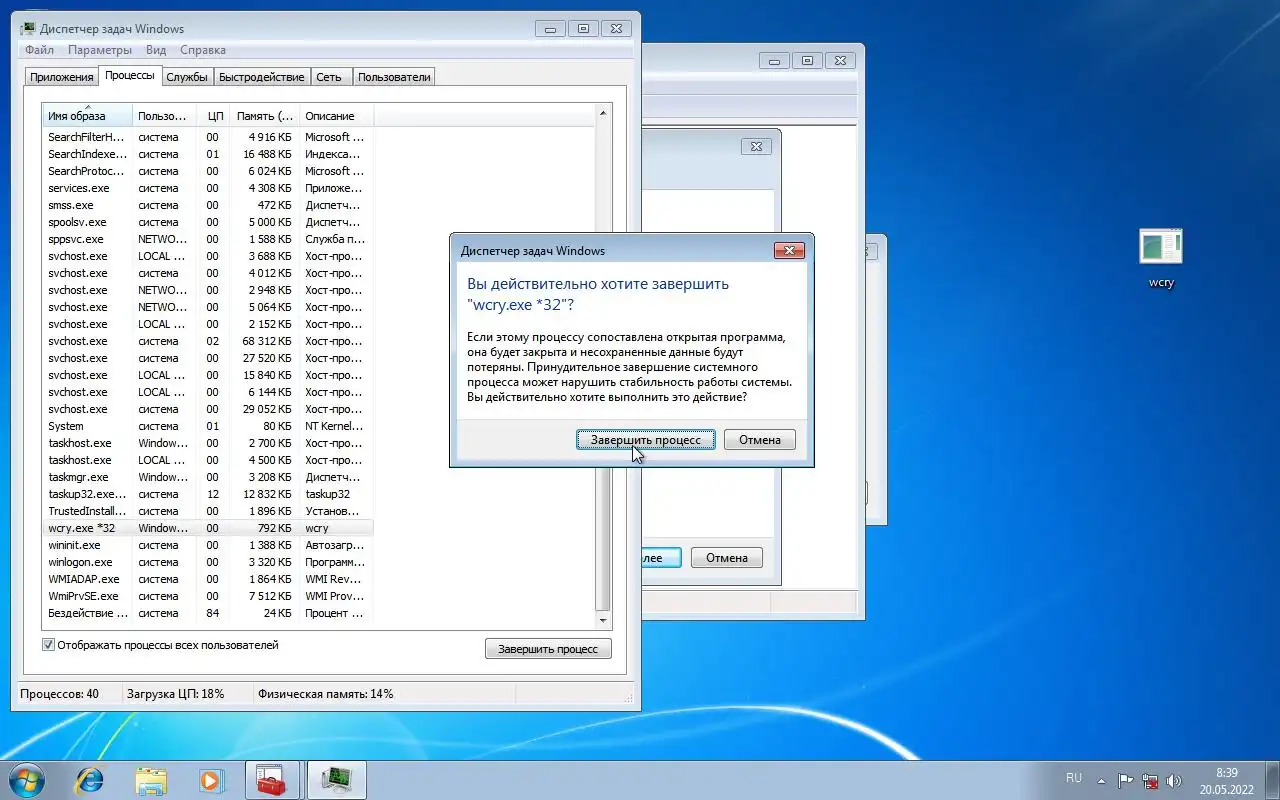Toggle 'Отображать процессы всех пользователей' checkbox
The height and width of the screenshot is (800, 1280).
click(x=48, y=645)
